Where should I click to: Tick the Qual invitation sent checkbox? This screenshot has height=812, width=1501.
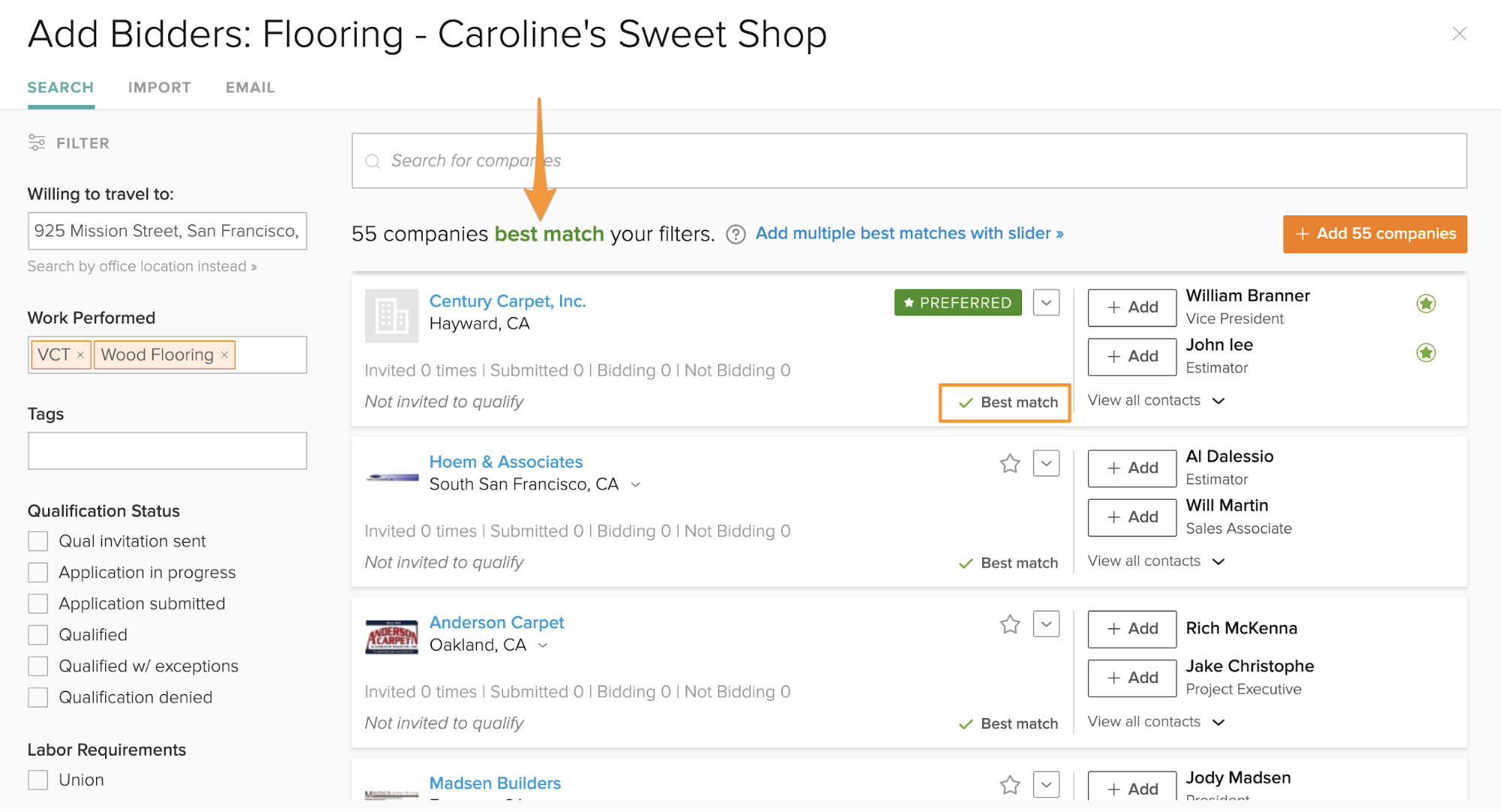click(38, 541)
